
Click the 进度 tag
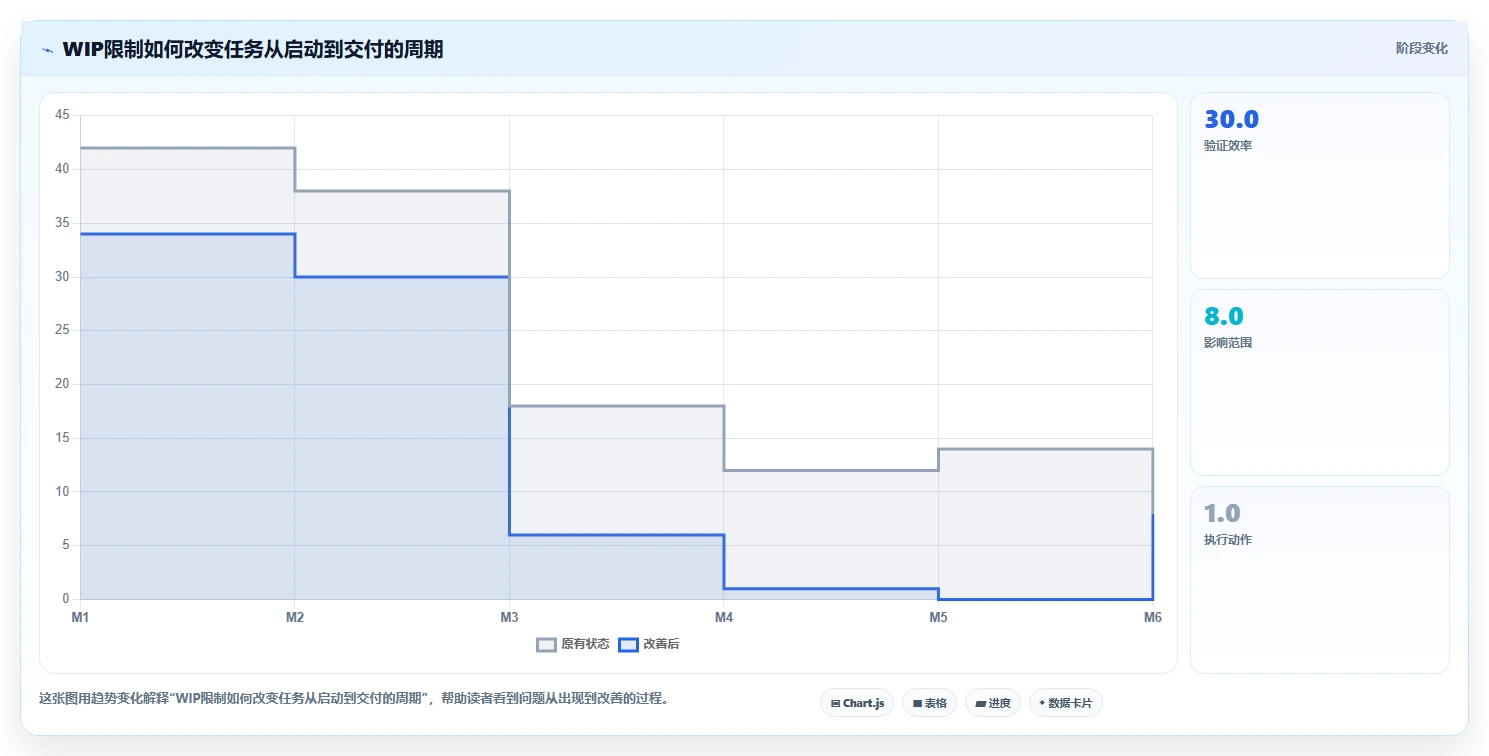click(993, 703)
